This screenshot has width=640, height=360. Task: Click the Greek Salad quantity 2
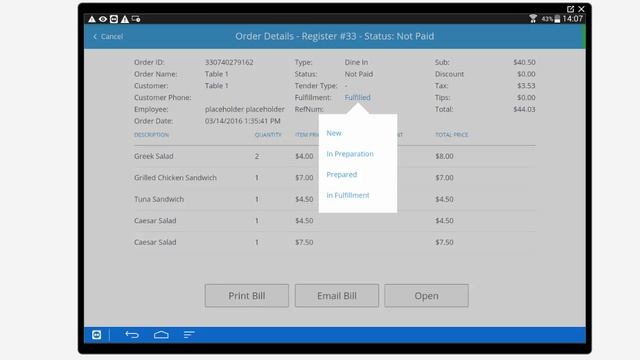pyautogui.click(x=257, y=156)
